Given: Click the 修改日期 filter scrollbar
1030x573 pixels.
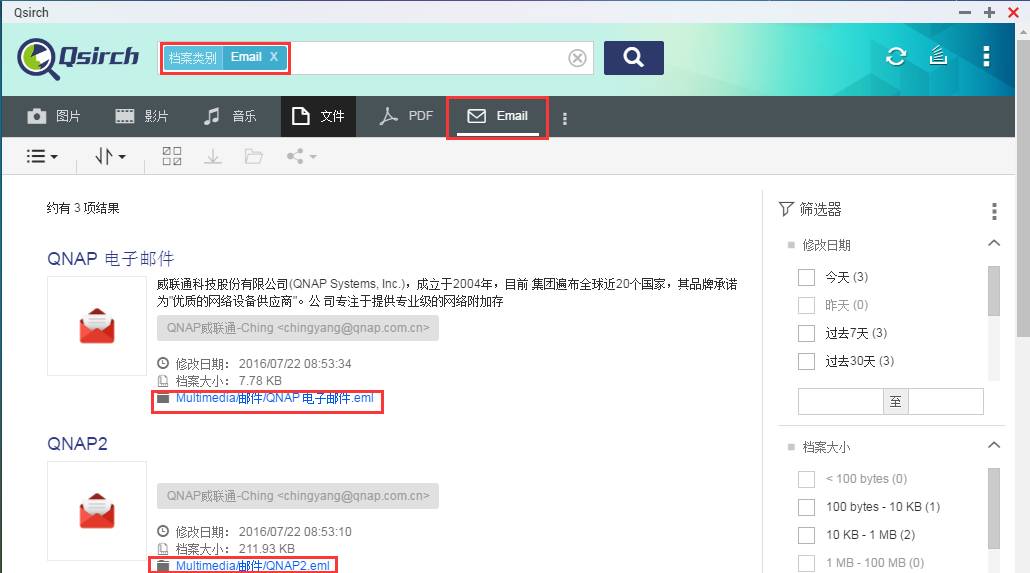Looking at the screenshot, I should 994,291.
